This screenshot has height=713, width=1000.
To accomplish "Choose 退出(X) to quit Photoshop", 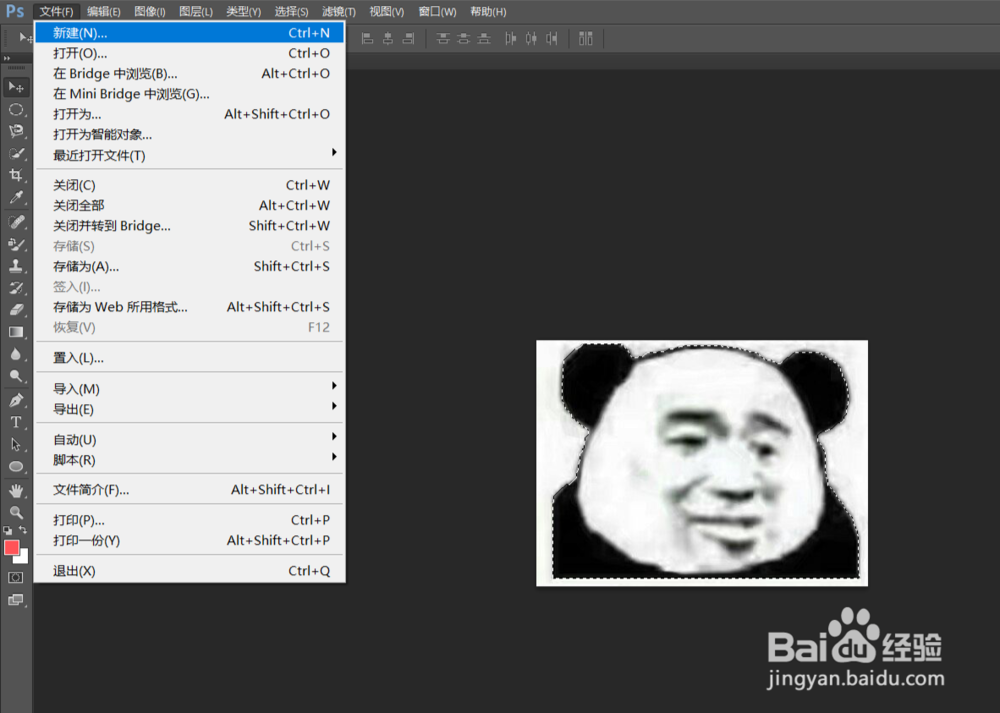I will (x=189, y=571).
